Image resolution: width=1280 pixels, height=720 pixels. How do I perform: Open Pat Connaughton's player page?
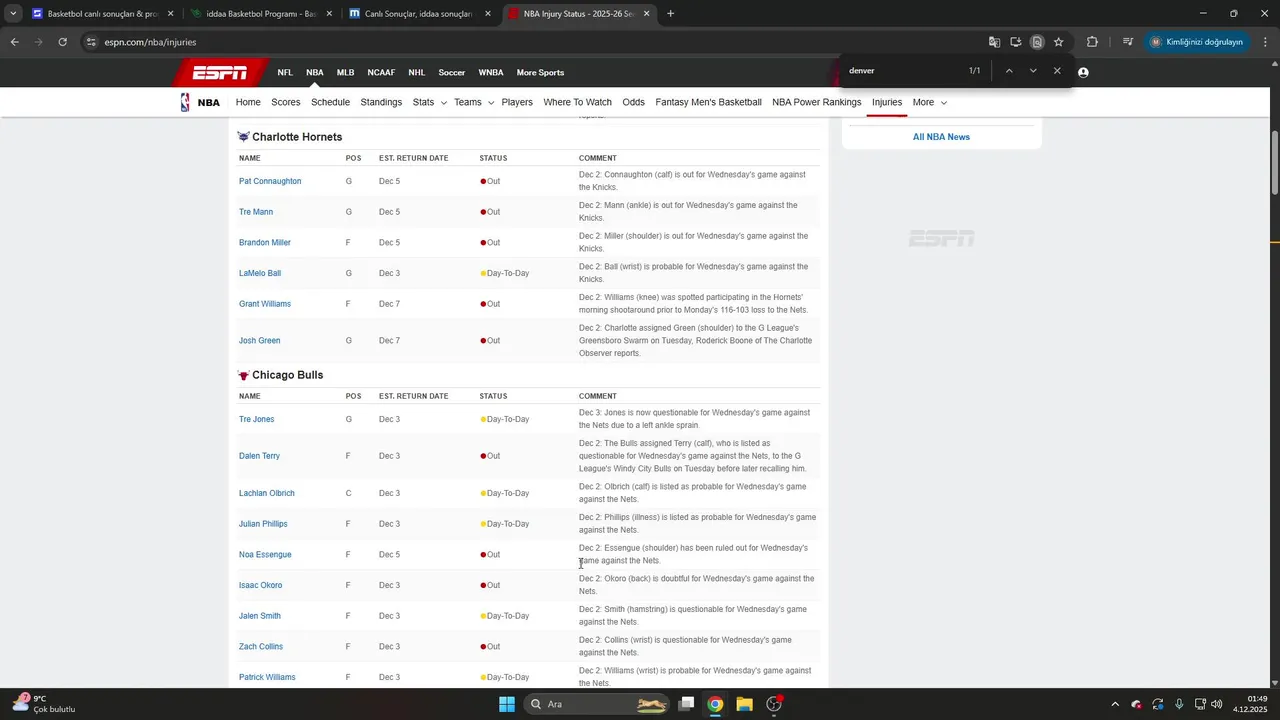[270, 181]
